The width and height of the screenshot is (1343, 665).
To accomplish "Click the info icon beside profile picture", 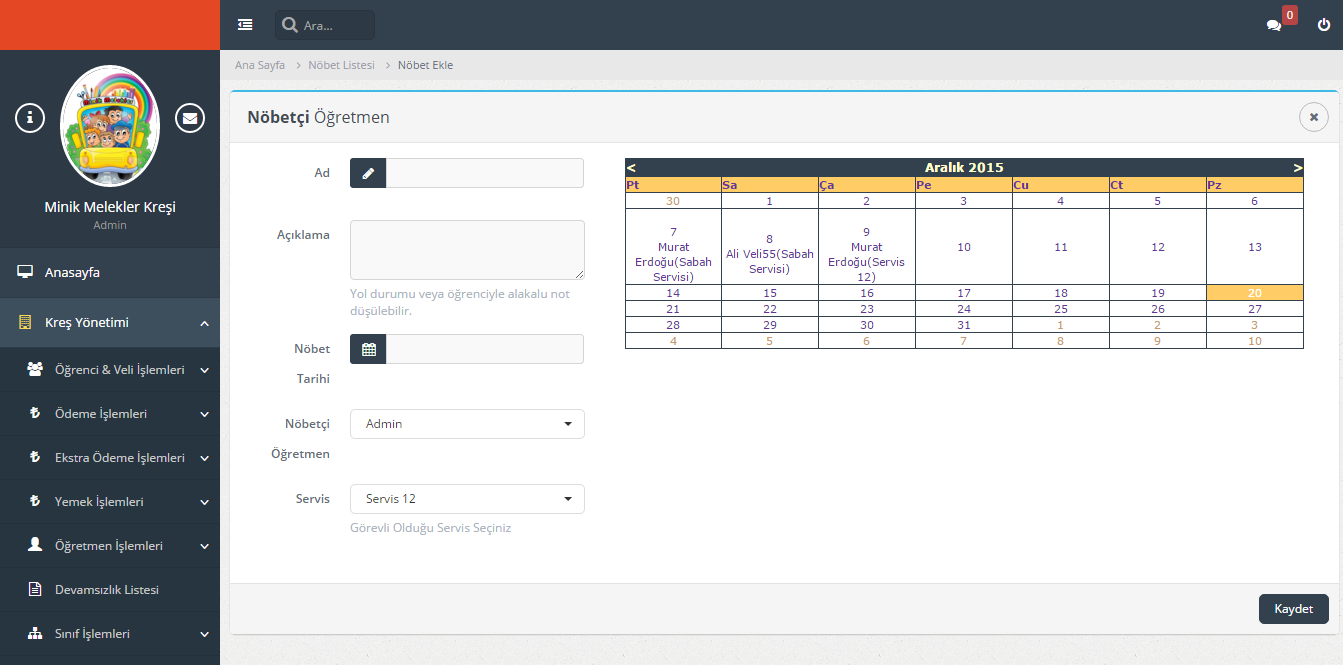I will pos(30,118).
